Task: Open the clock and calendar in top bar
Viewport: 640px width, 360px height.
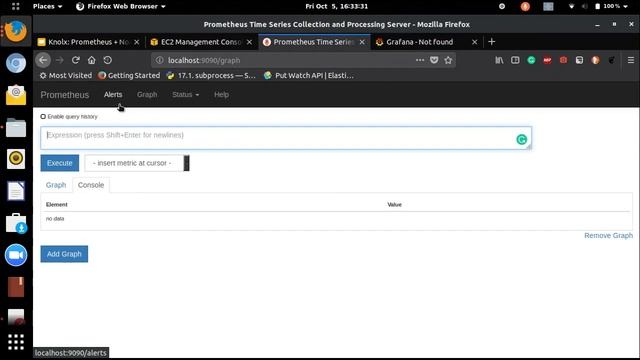Action: [336, 6]
